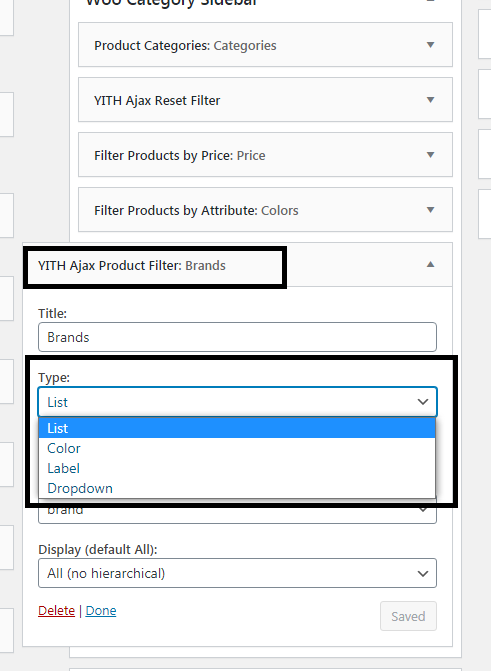Viewport: 491px width, 671px height.
Task: Click the Delete widget link
Action: click(57, 611)
